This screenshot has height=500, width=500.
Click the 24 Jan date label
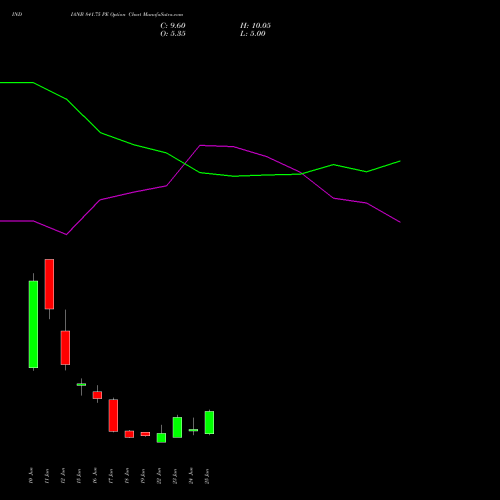click(191, 476)
